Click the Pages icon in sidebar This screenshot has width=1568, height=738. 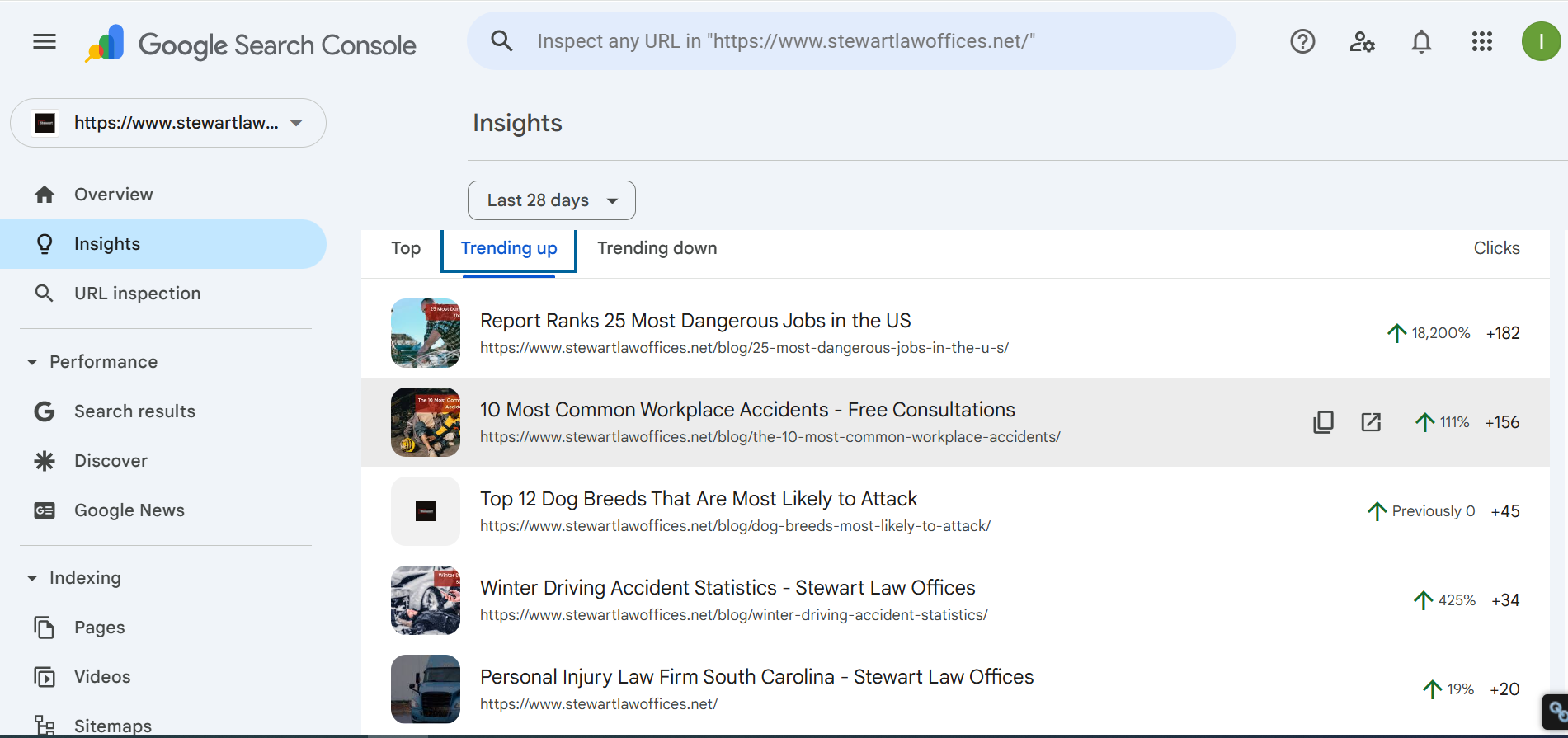45,628
